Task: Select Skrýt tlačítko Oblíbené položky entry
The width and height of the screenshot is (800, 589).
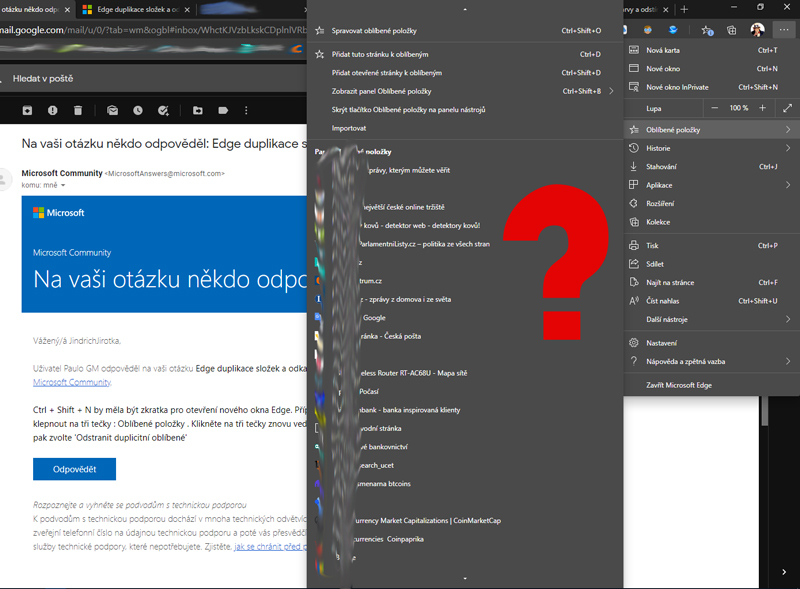Action: point(464,110)
